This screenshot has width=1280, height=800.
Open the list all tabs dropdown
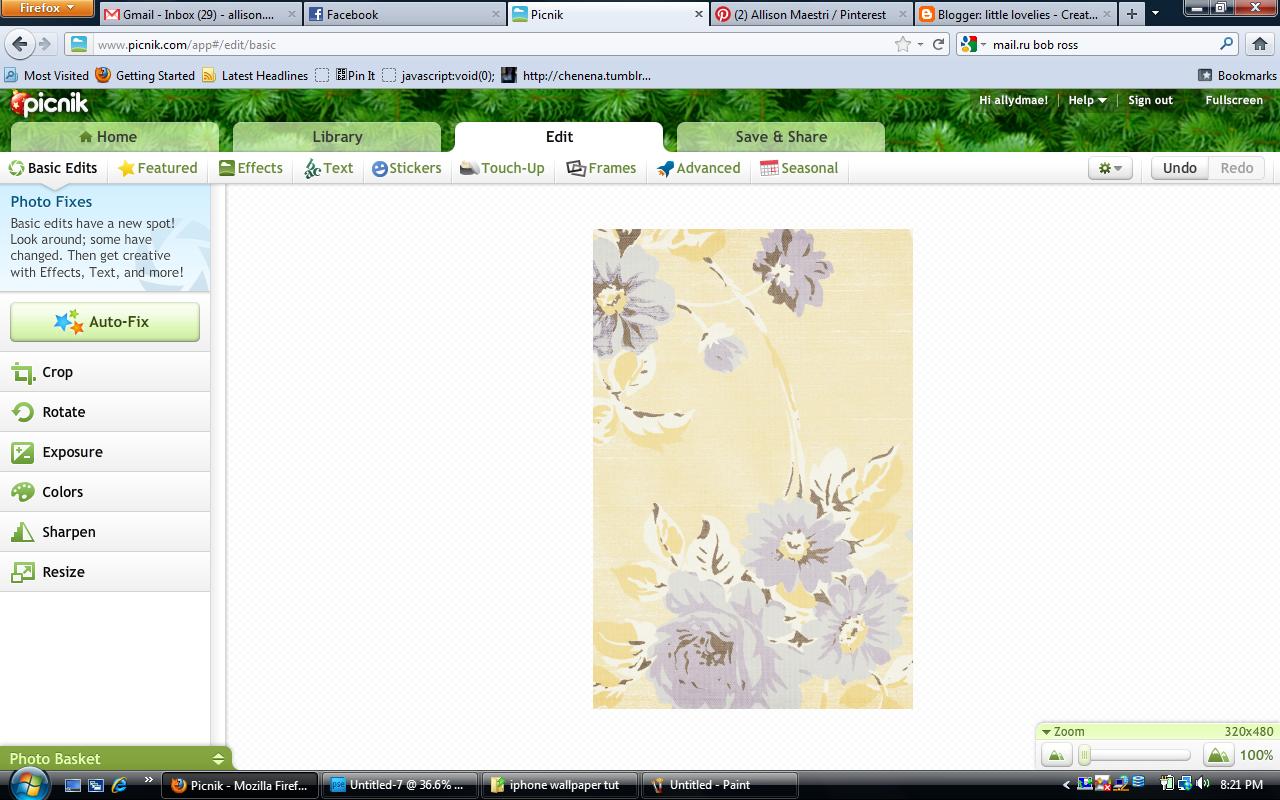(x=1155, y=14)
